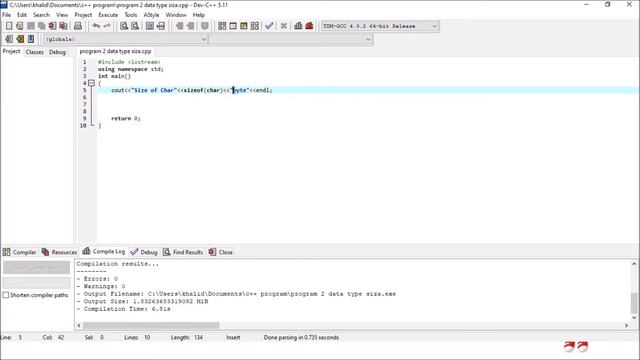Switch to the Compile Log bottom tab

104,251
